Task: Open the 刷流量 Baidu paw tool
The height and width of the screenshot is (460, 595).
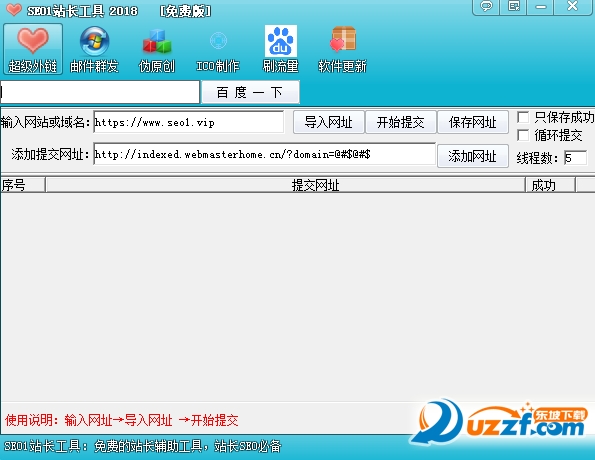Action: [280, 49]
